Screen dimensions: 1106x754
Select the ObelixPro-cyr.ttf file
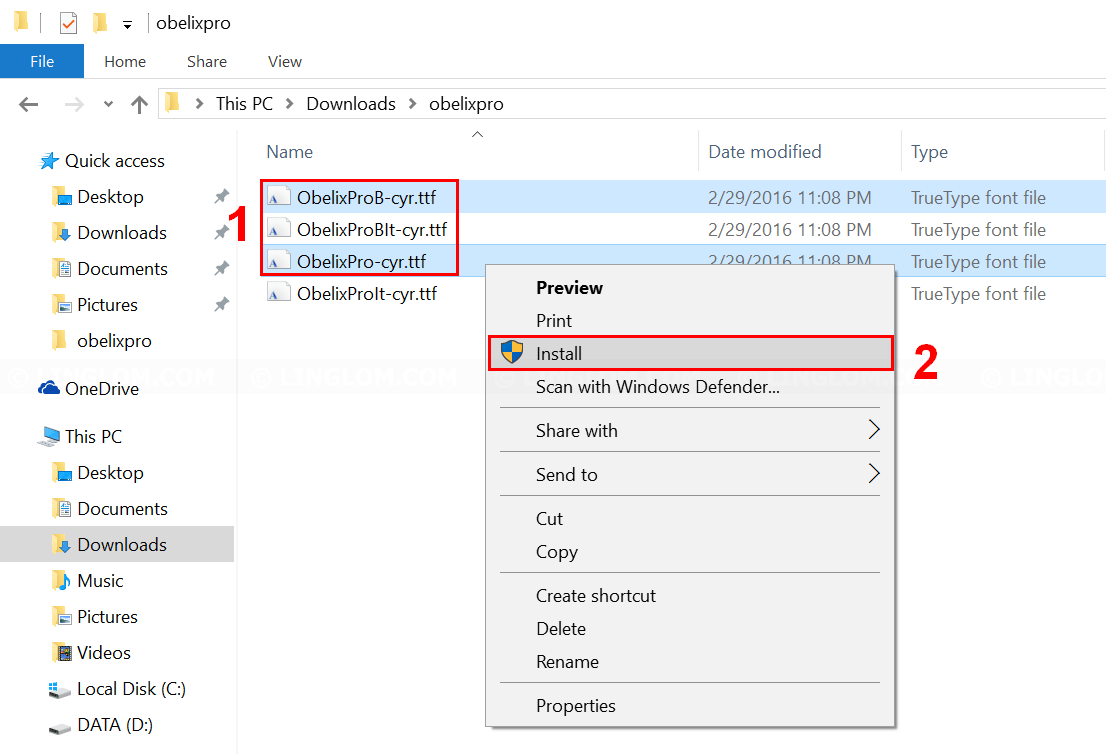(x=361, y=262)
